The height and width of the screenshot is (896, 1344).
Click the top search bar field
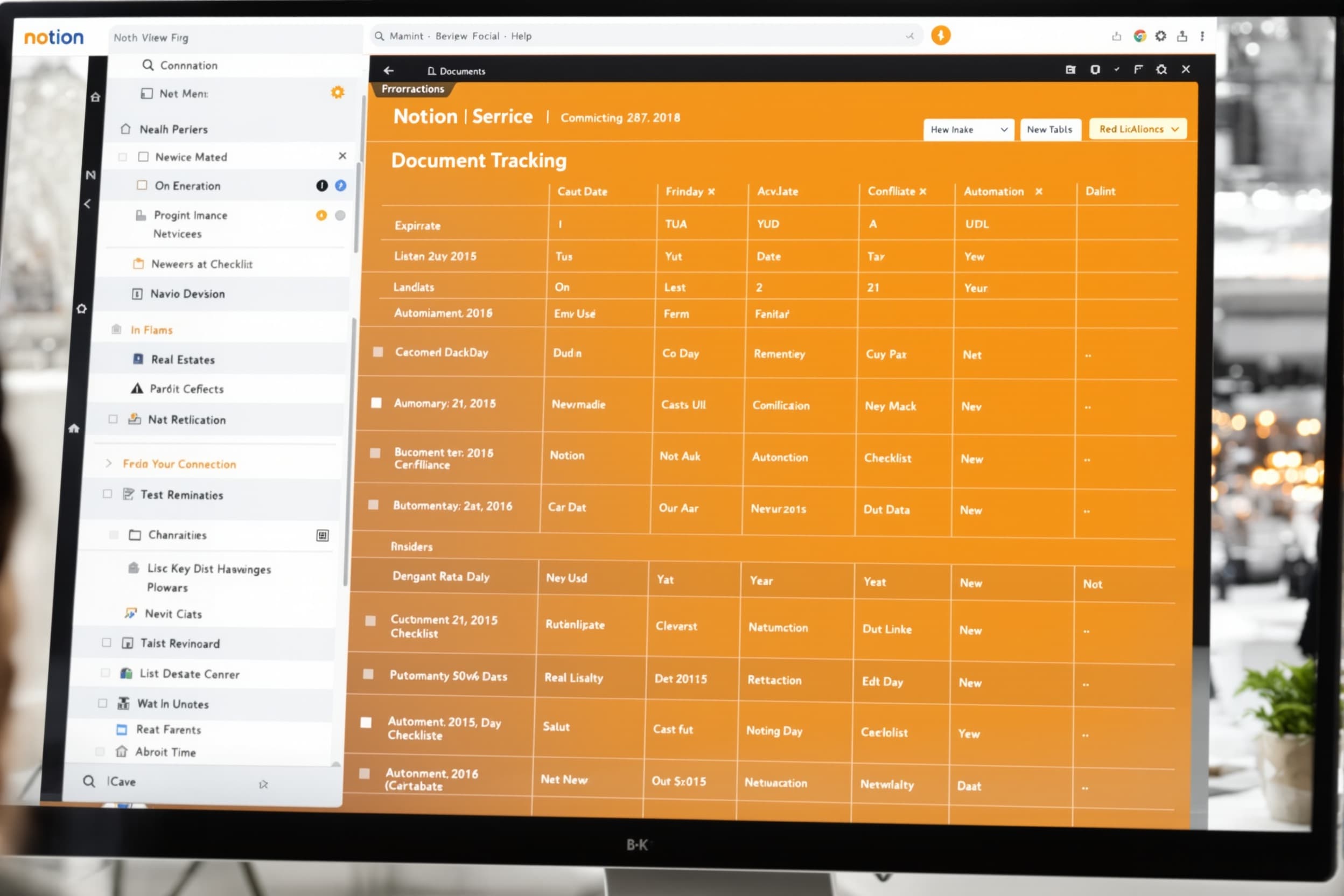point(646,36)
